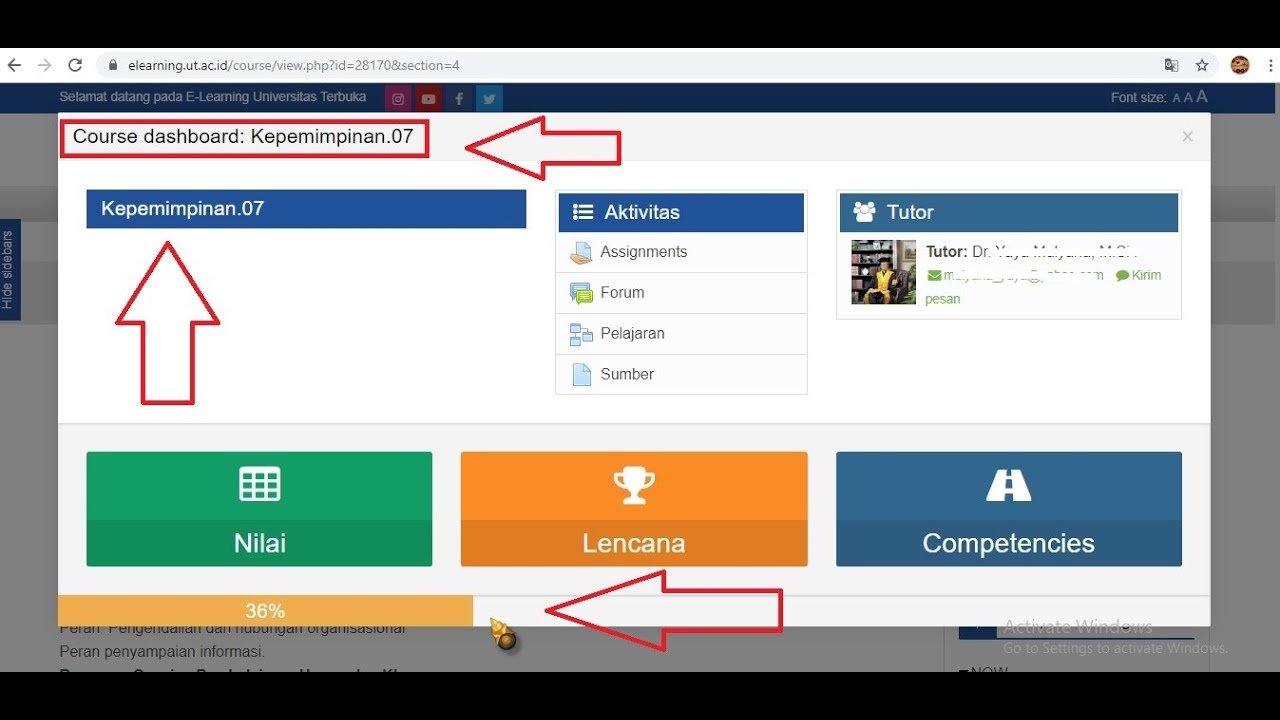This screenshot has width=1280, height=720.
Task: Click the Competencies road icon
Action: click(x=1009, y=485)
